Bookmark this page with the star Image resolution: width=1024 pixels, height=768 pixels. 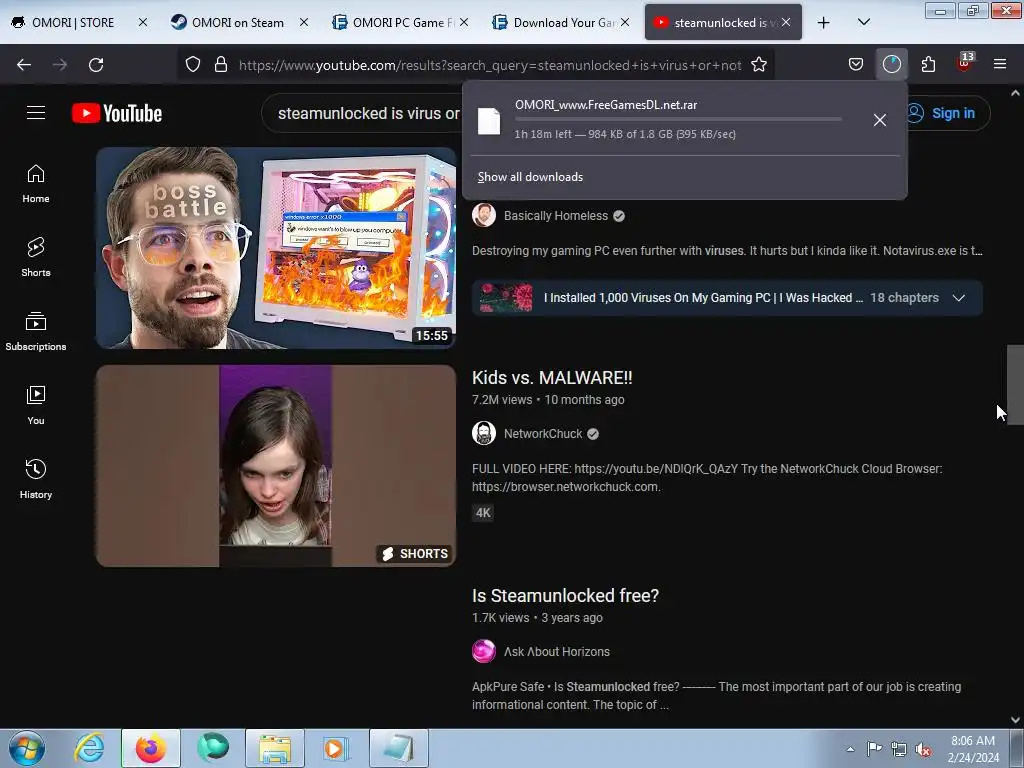point(759,65)
